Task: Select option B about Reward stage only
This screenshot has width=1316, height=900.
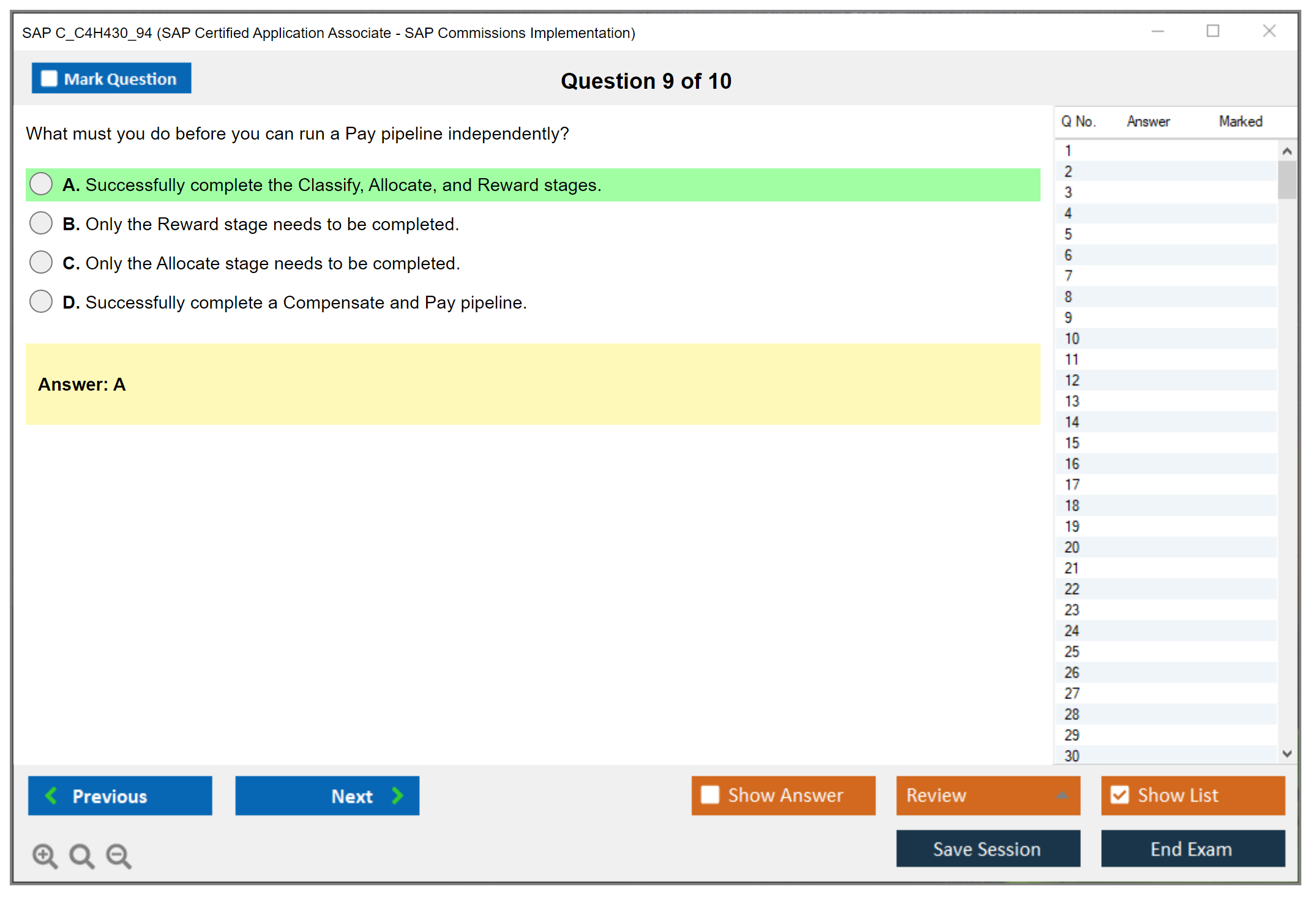Action: point(41,223)
